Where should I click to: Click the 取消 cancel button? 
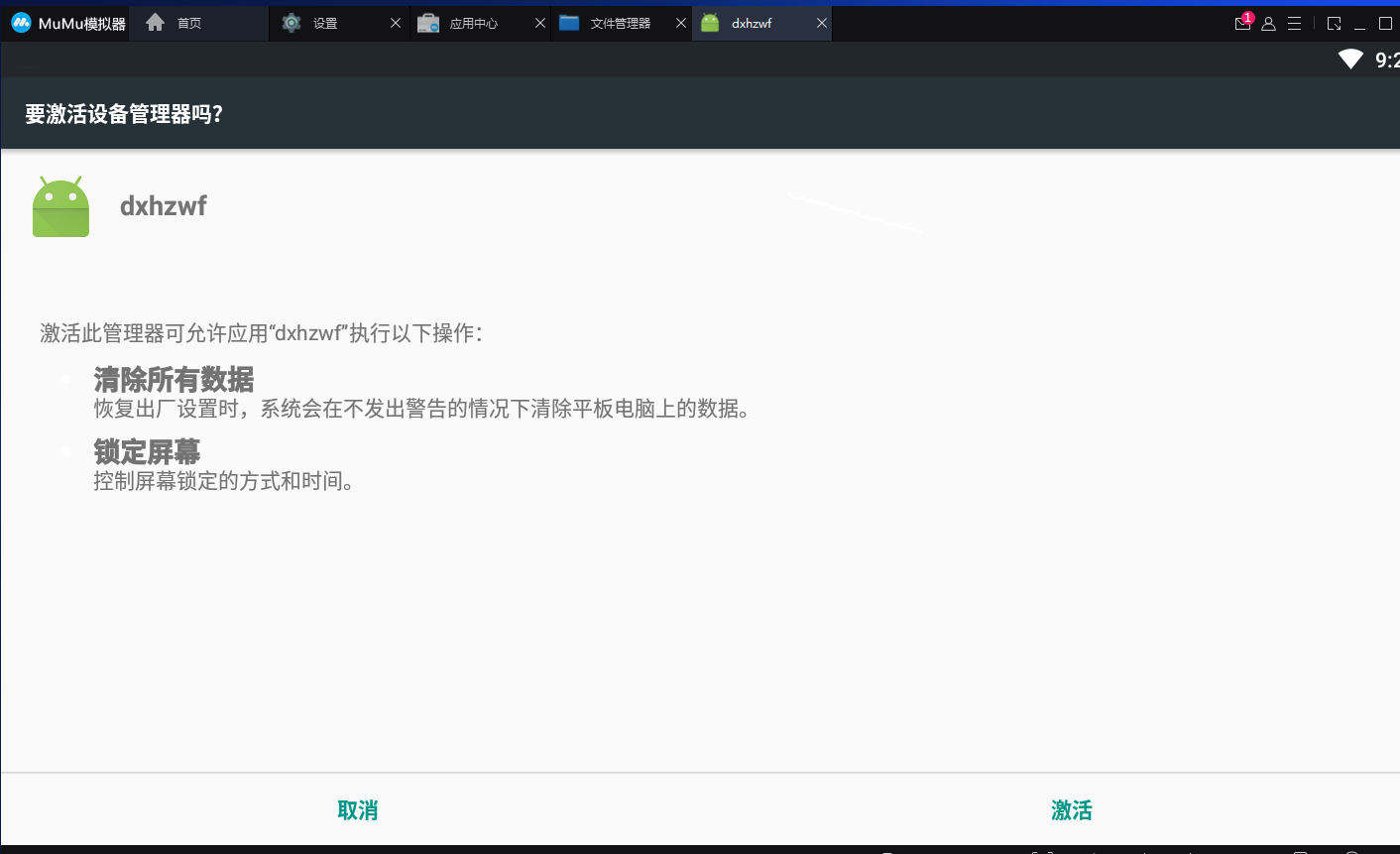tap(357, 810)
